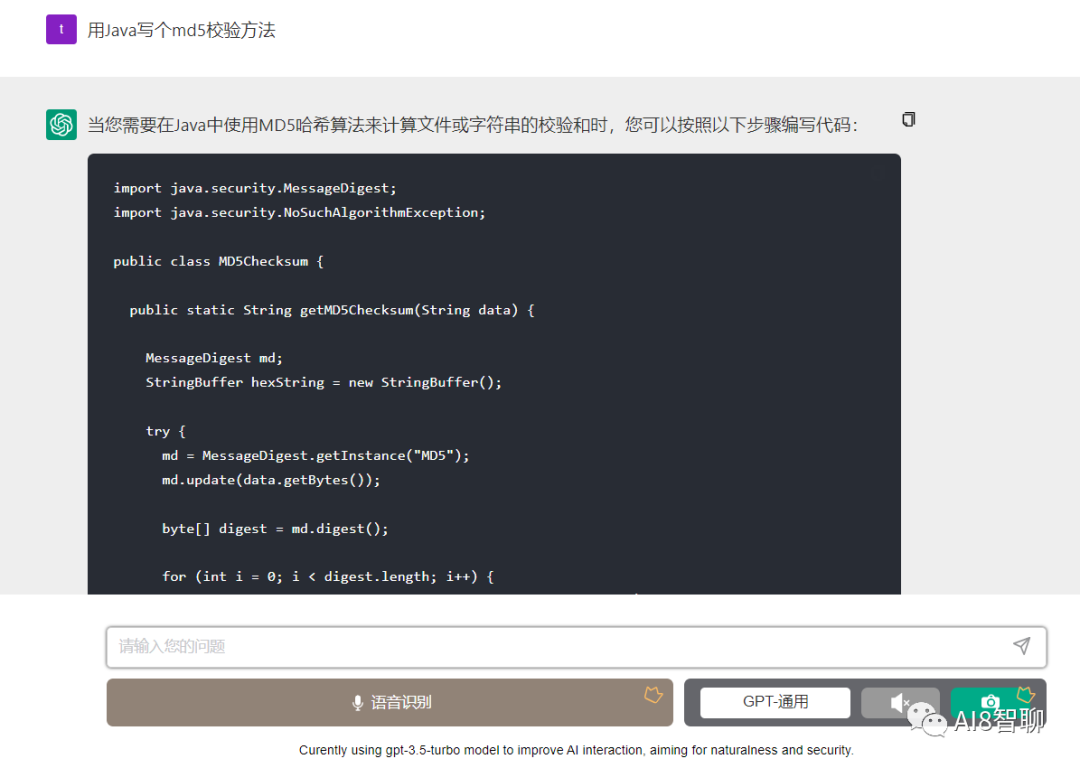This screenshot has height=768, width=1080.
Task: Click the purple "t" user avatar
Action: (x=61, y=29)
